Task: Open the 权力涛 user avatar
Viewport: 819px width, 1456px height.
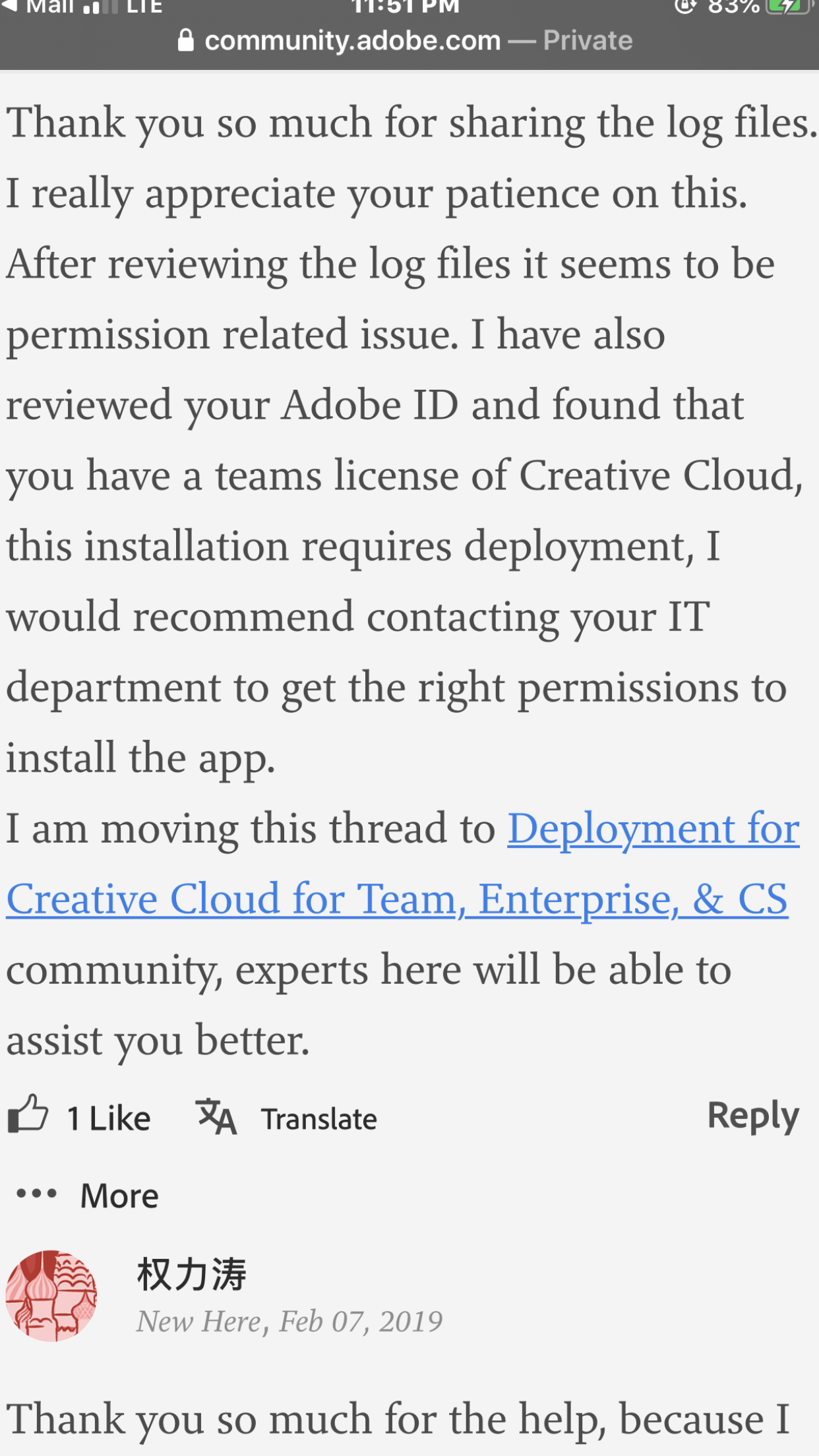Action: (51, 1295)
